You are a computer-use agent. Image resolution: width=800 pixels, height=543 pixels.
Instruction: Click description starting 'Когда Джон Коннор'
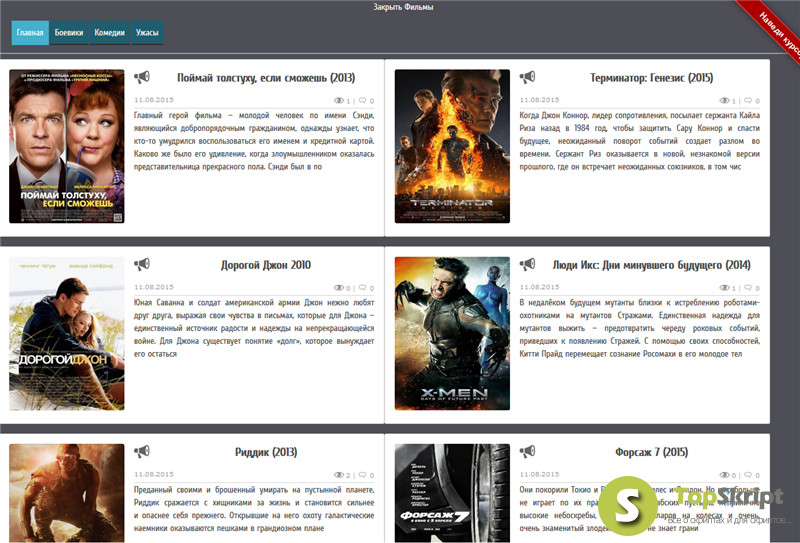pos(640,141)
